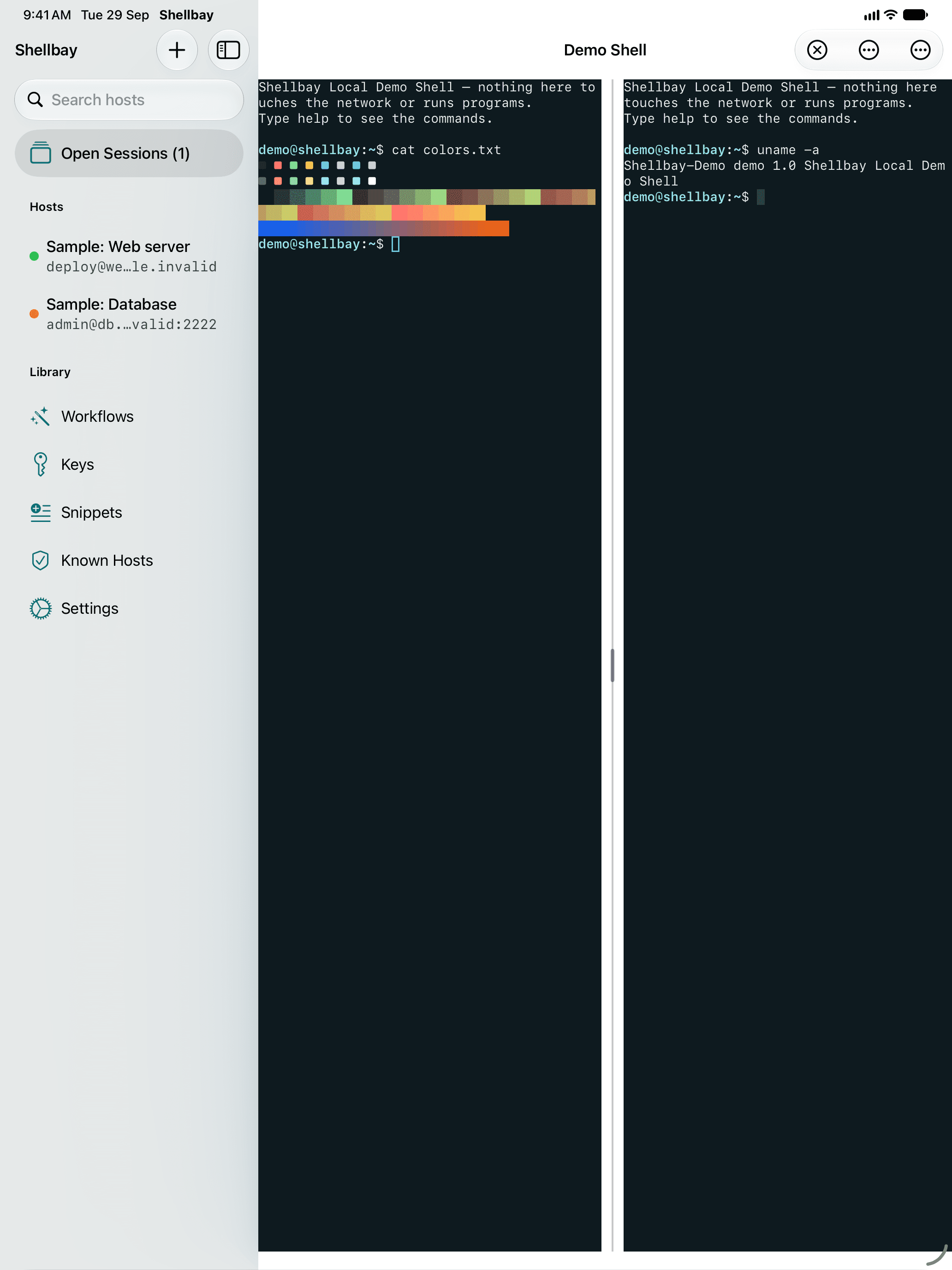Click the Wi-Fi icon in status bar

(x=891, y=15)
